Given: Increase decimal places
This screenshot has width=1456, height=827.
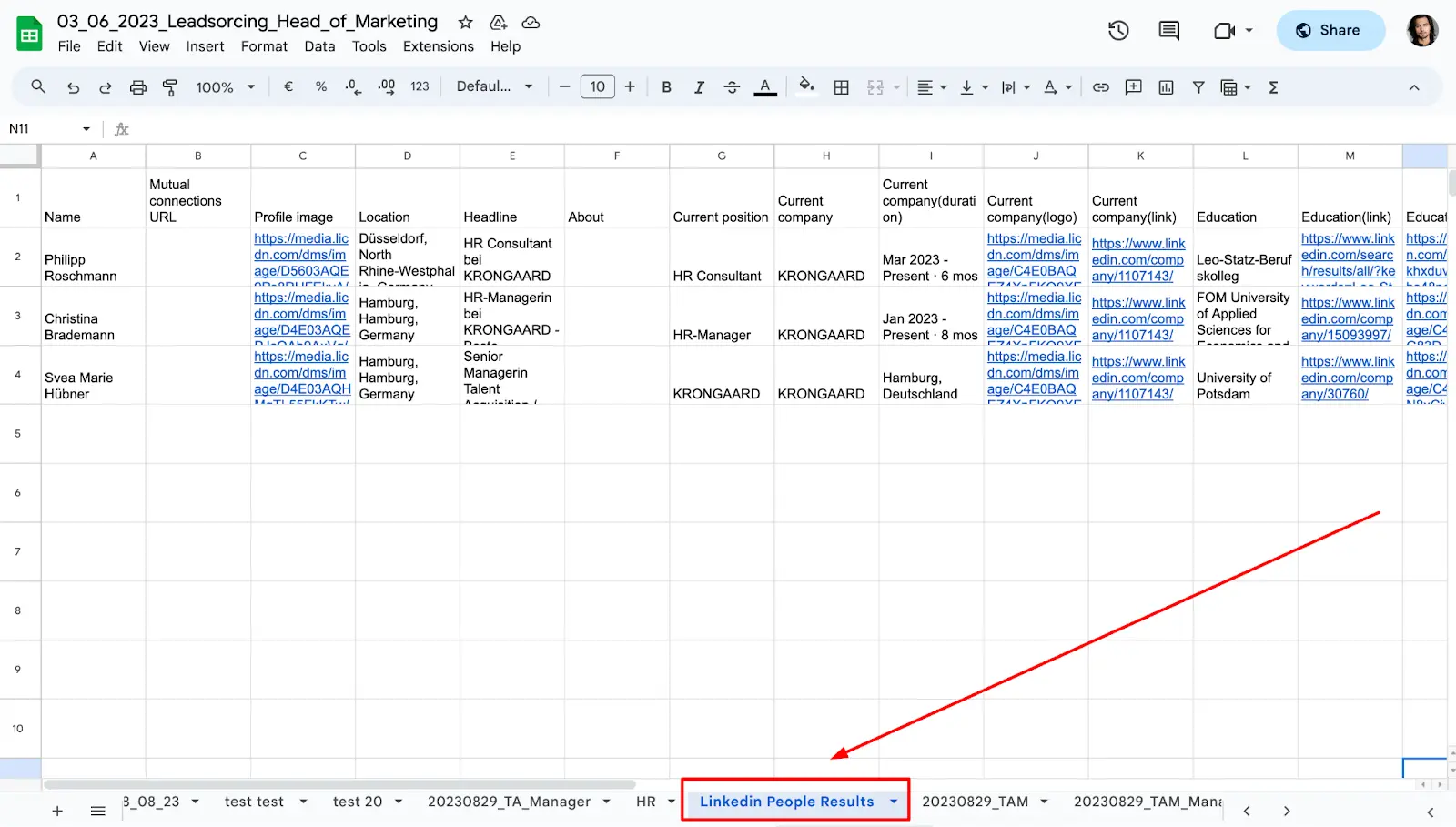Looking at the screenshot, I should 387,87.
